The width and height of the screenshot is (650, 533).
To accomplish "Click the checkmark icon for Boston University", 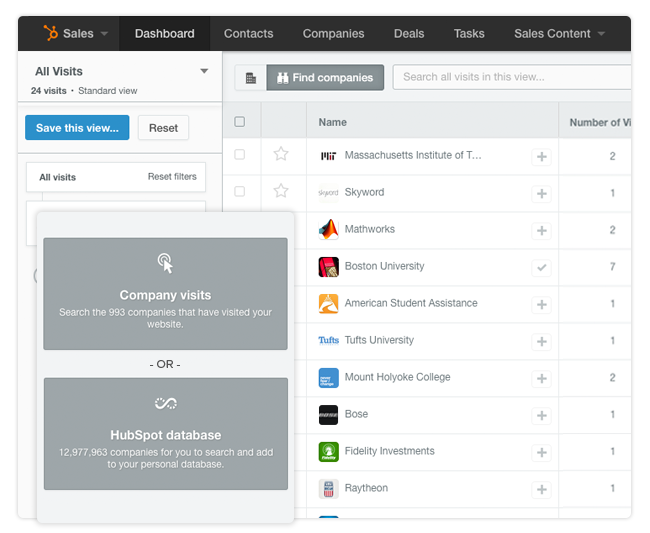I will pos(541,267).
